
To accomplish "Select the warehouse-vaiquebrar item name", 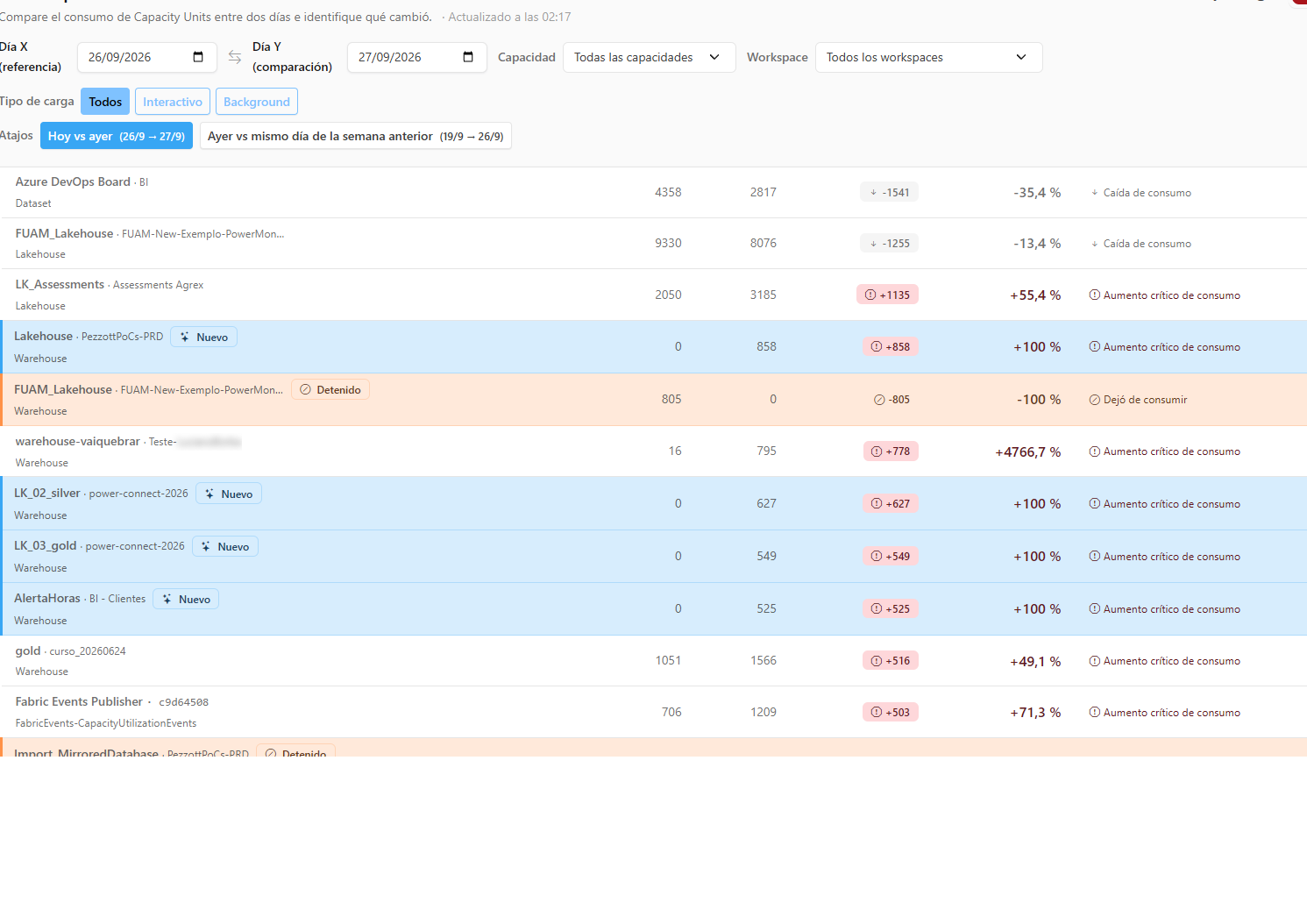I will pos(77,441).
